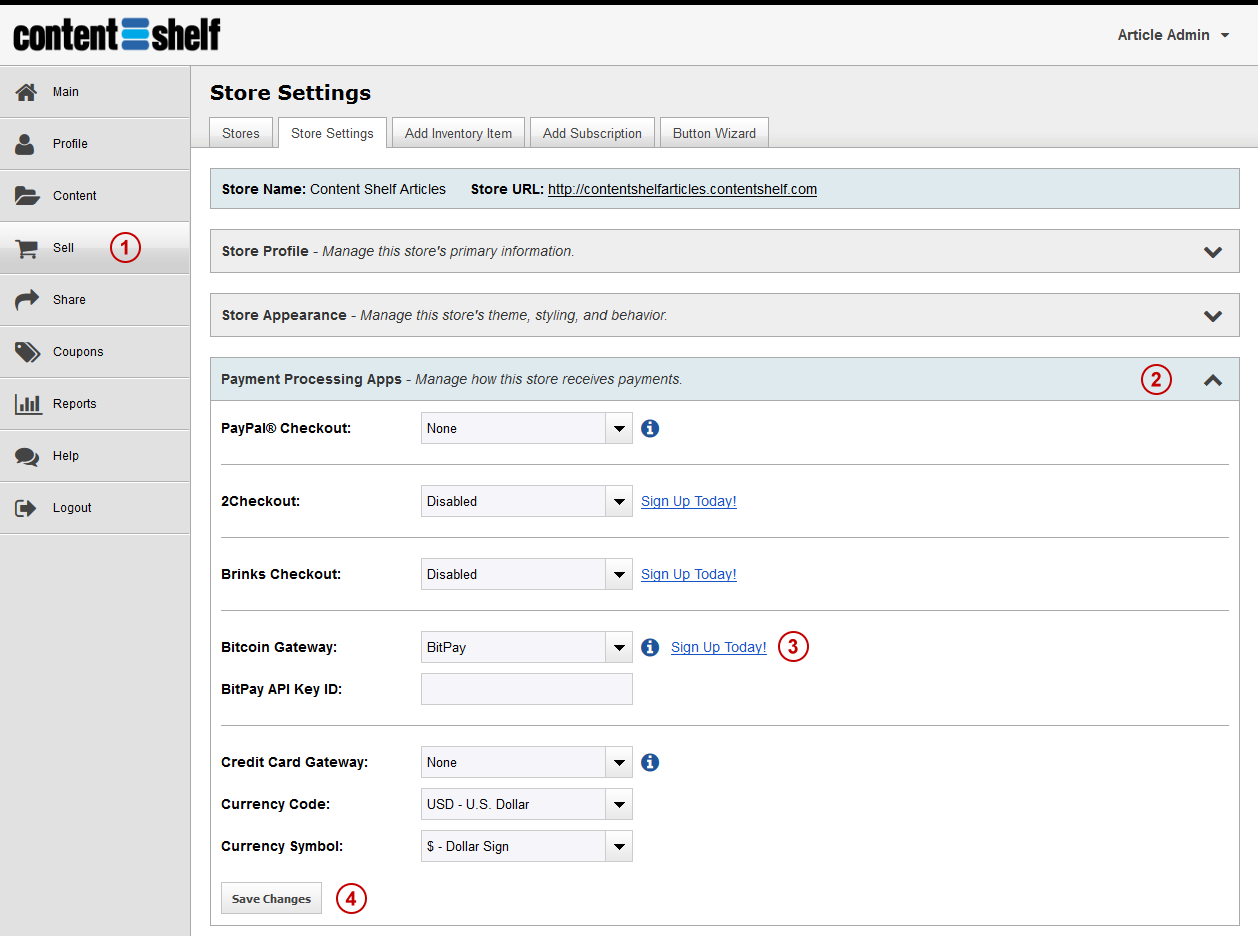
Task: Click the Logout exit icon
Action: click(26, 508)
